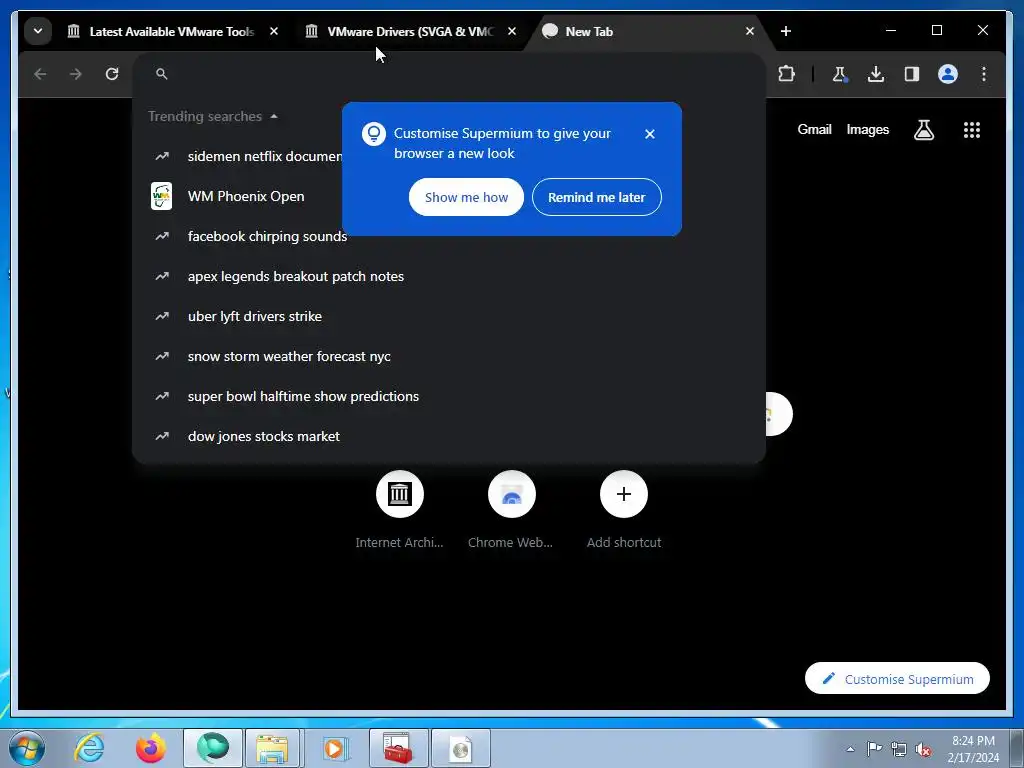This screenshot has height=768, width=1024.
Task: Click Remind me later button
Action: coord(596,197)
